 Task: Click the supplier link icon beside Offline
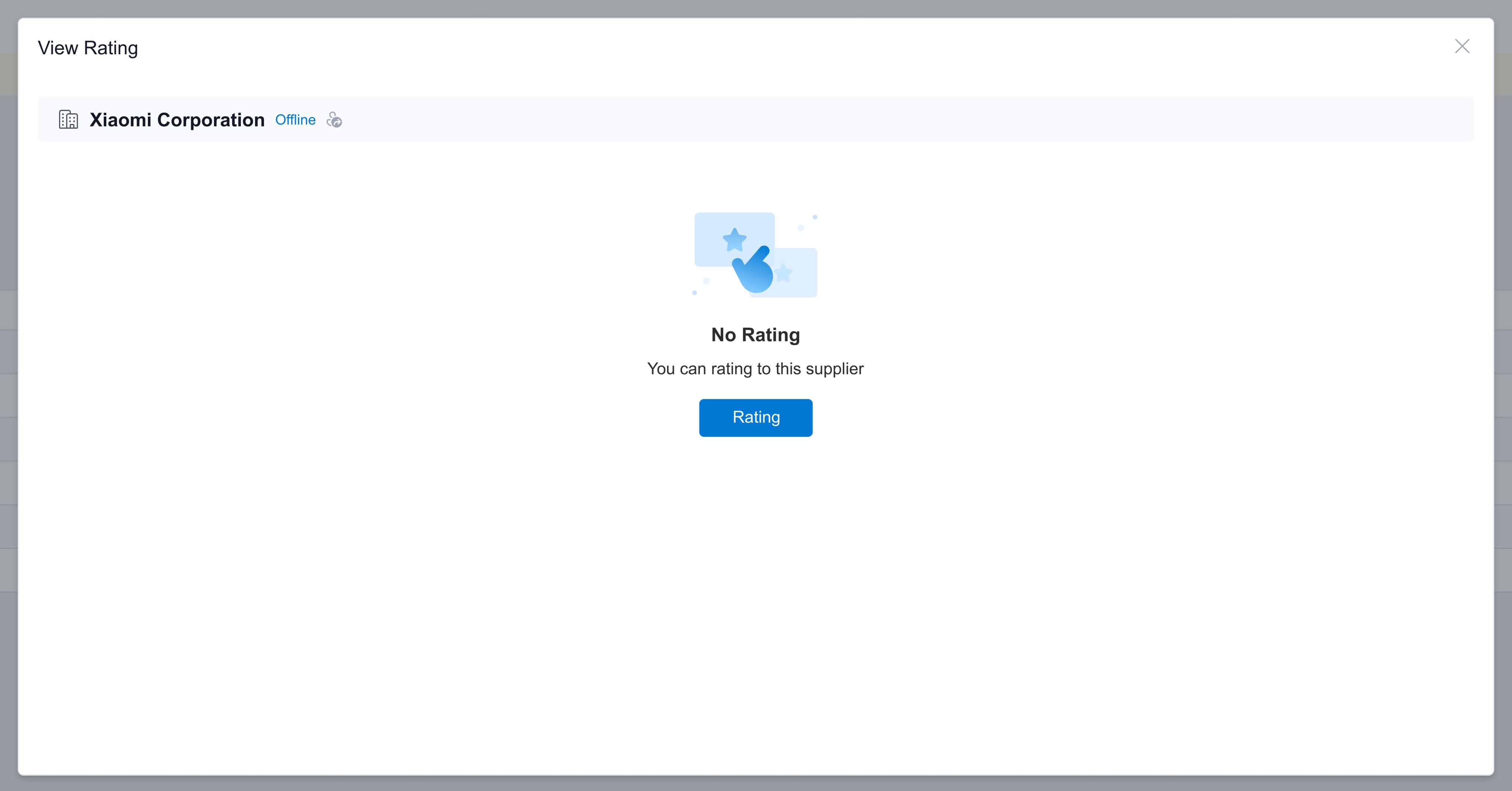click(x=334, y=120)
